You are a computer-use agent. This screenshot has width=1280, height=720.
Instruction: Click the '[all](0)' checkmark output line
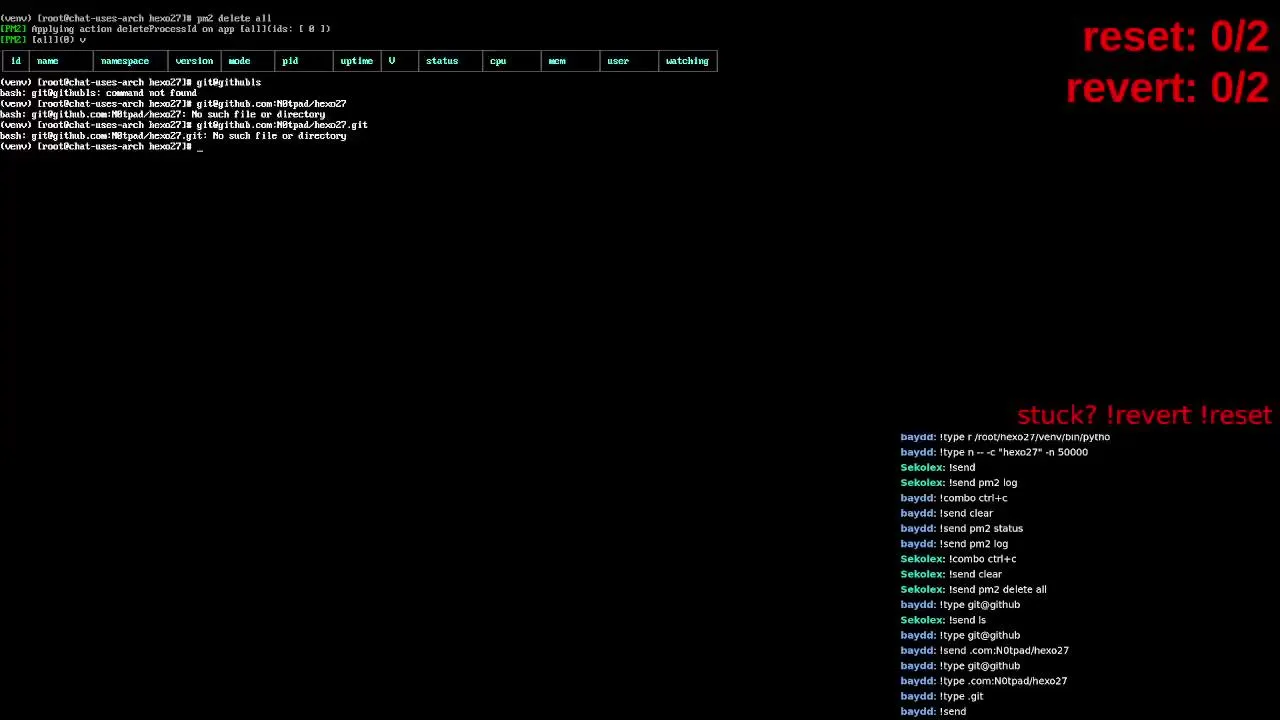(43, 39)
